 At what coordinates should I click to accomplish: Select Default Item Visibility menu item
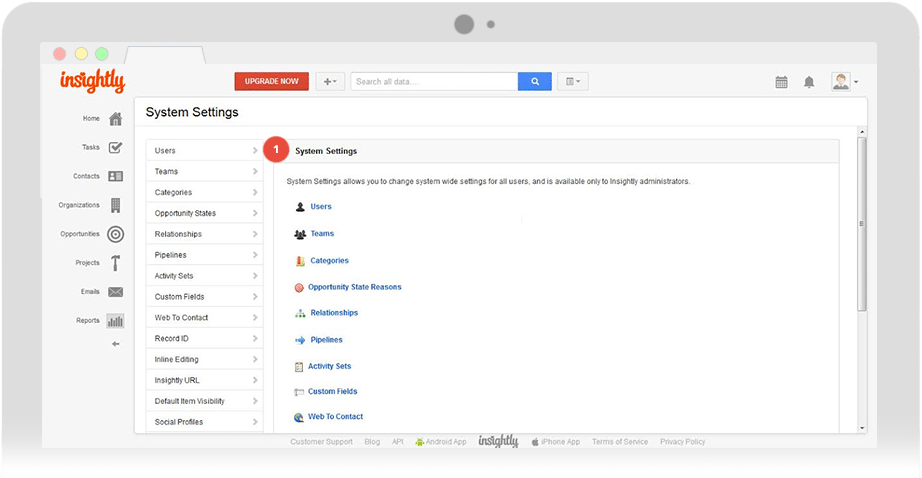pos(204,401)
